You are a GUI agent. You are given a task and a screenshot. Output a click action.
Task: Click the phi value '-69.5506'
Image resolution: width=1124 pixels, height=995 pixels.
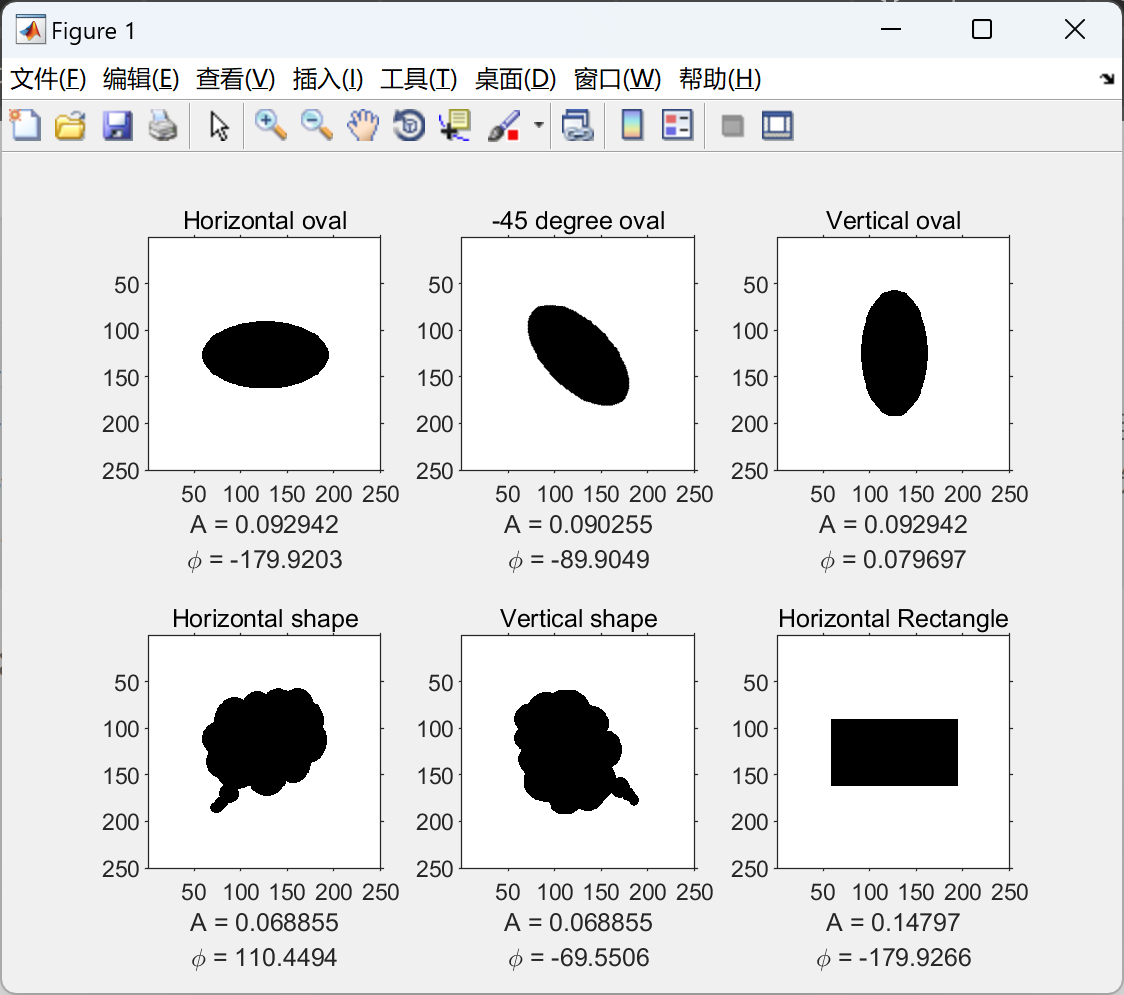point(600,958)
